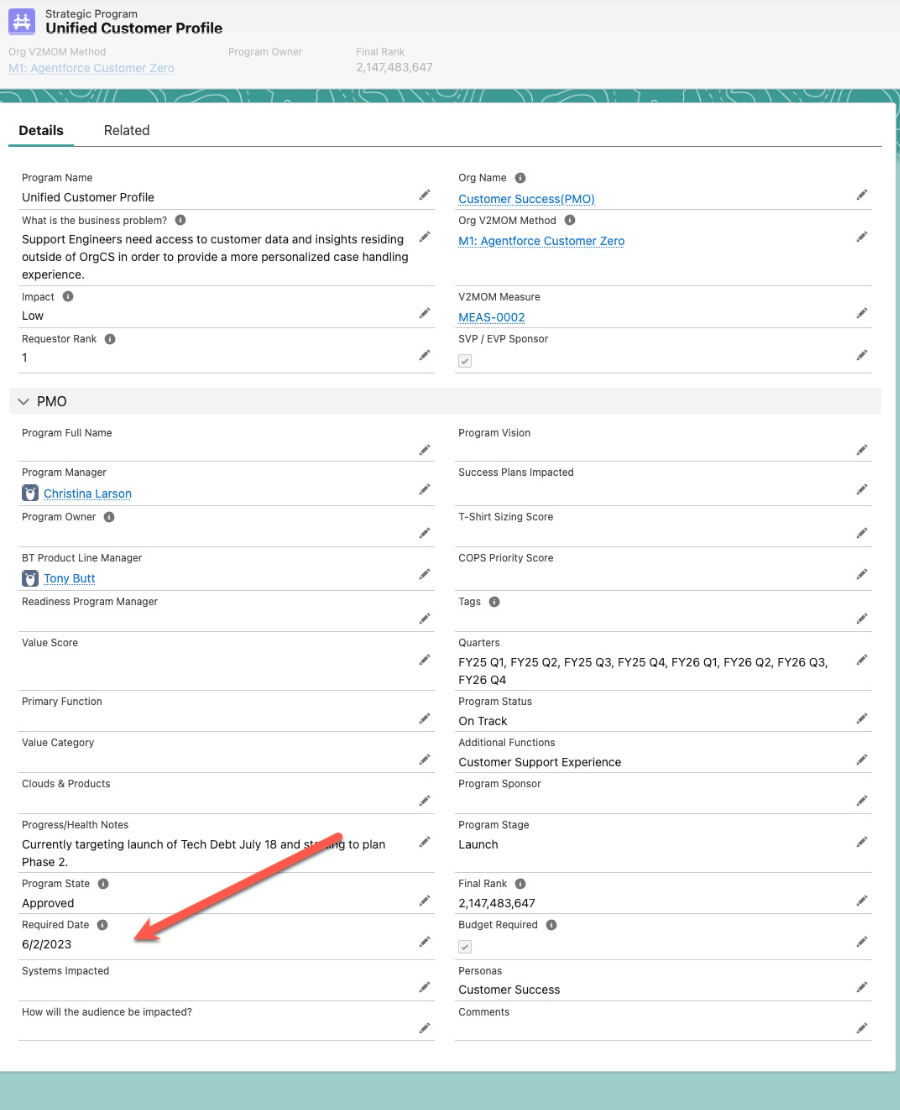Edit Program Manager pencil icon
This screenshot has width=900, height=1110.
click(x=424, y=489)
